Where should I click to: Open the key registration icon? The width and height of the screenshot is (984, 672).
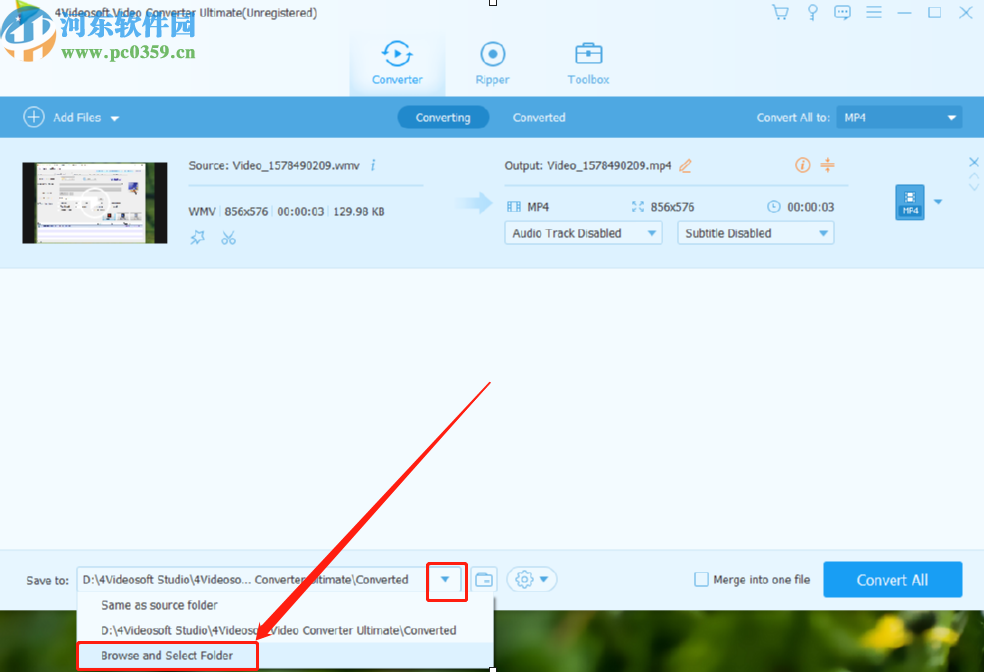tap(812, 12)
